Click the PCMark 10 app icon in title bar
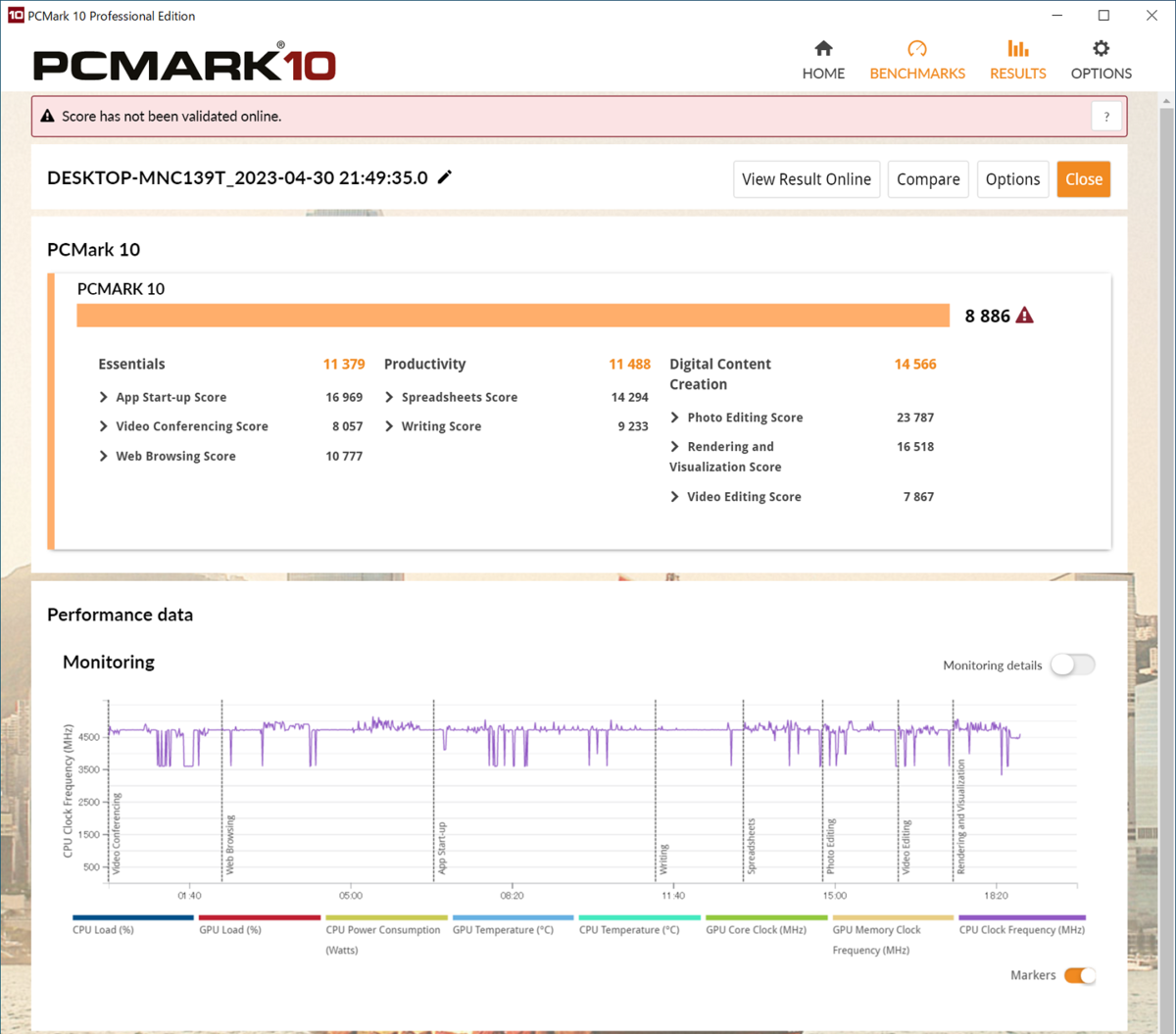1176x1034 pixels. point(16,15)
